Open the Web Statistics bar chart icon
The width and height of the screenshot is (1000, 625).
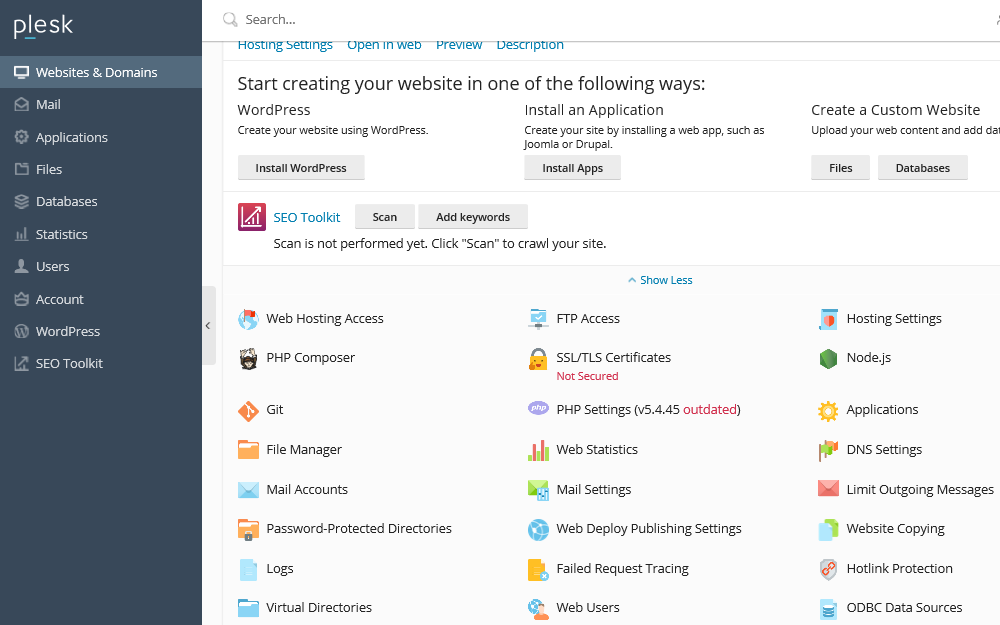click(x=538, y=450)
